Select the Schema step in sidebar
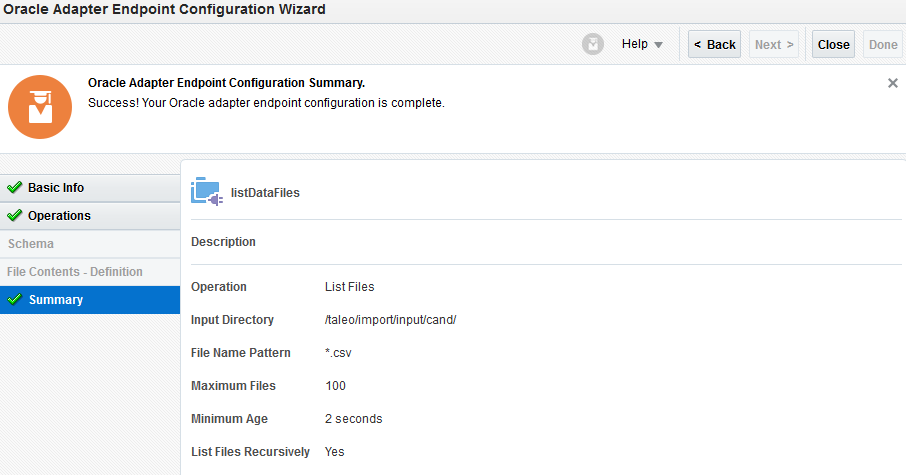The height and width of the screenshot is (475, 906). (x=31, y=244)
